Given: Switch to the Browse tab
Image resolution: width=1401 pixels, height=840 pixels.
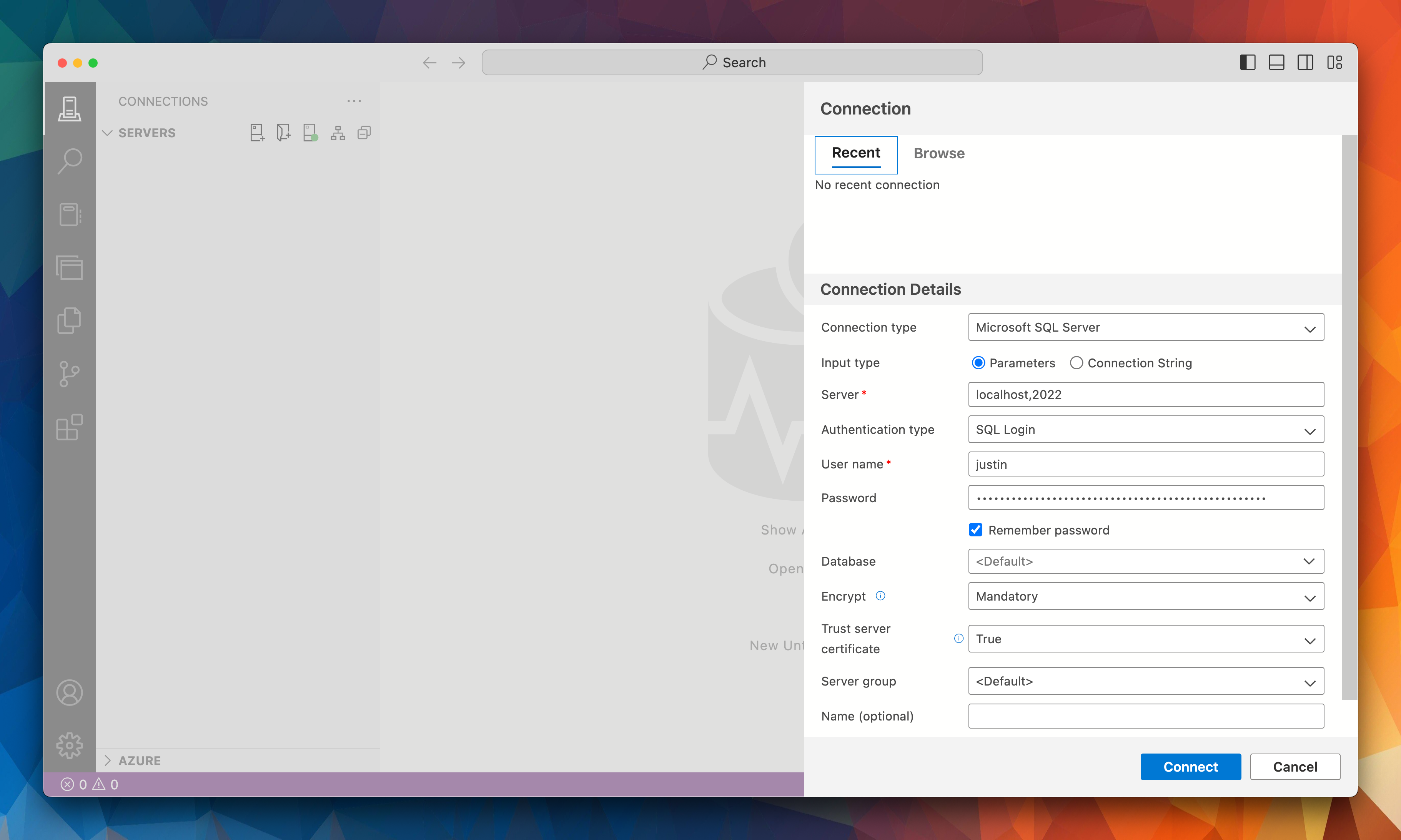Looking at the screenshot, I should (939, 153).
